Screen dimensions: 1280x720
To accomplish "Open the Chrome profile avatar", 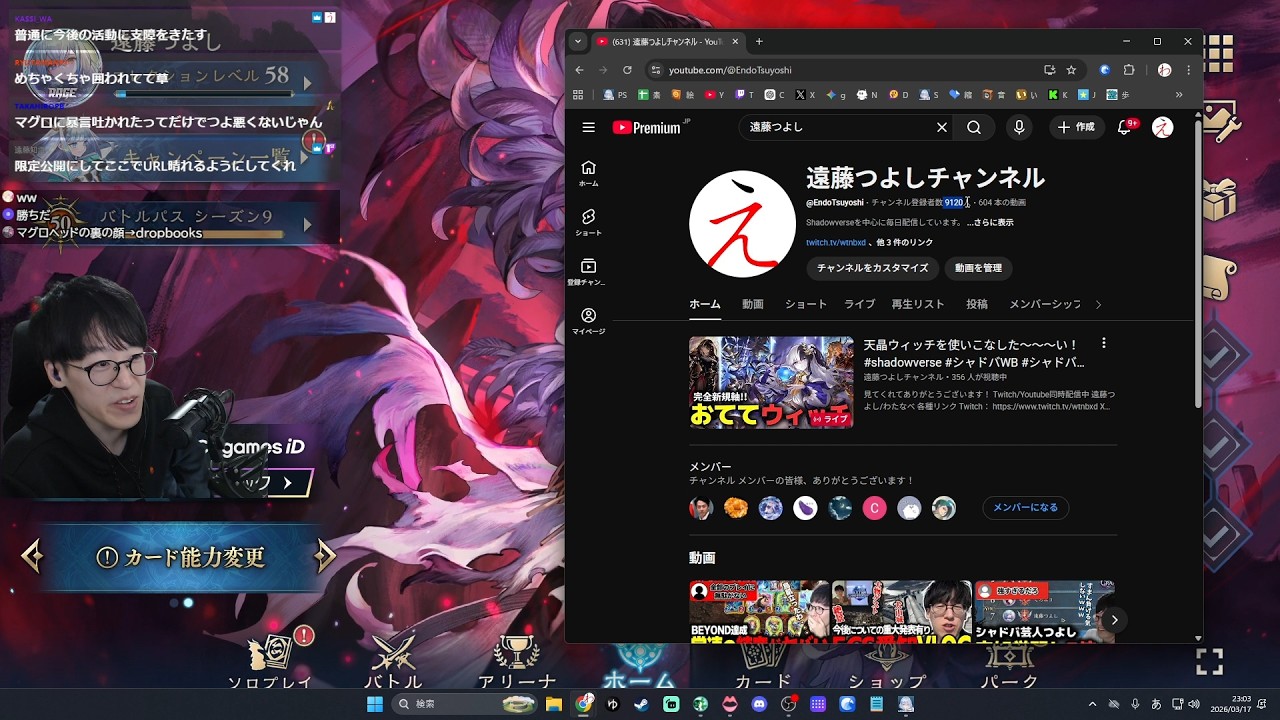I will (1164, 70).
